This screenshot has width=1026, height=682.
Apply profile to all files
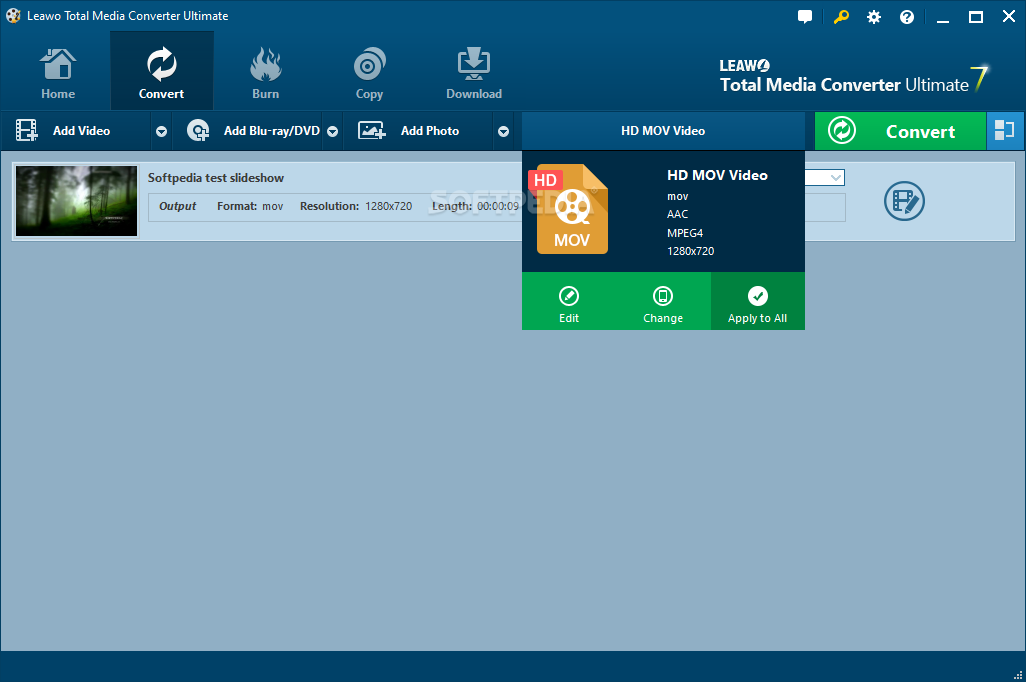[x=758, y=302]
